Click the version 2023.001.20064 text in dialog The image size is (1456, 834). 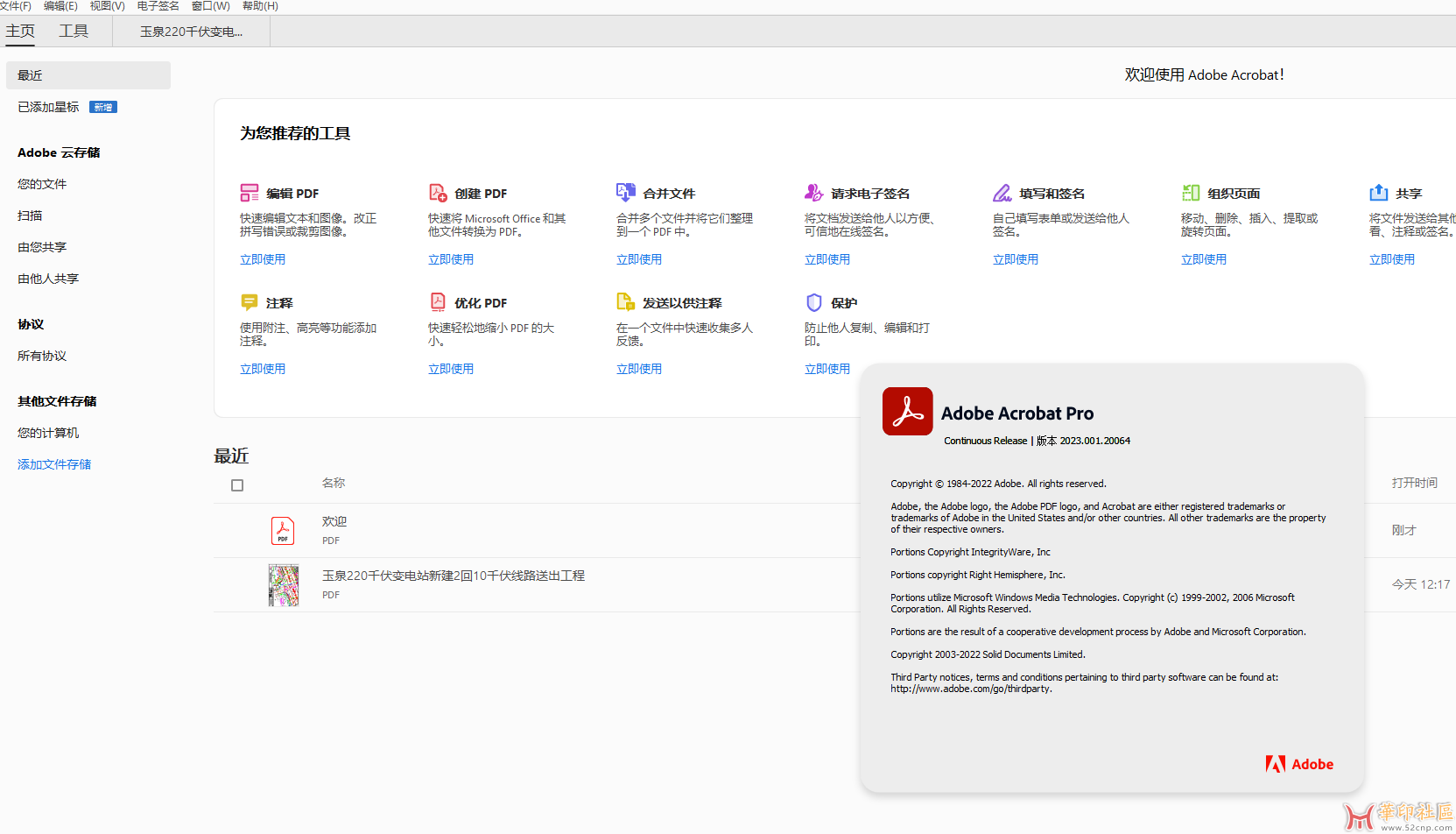pos(1083,441)
